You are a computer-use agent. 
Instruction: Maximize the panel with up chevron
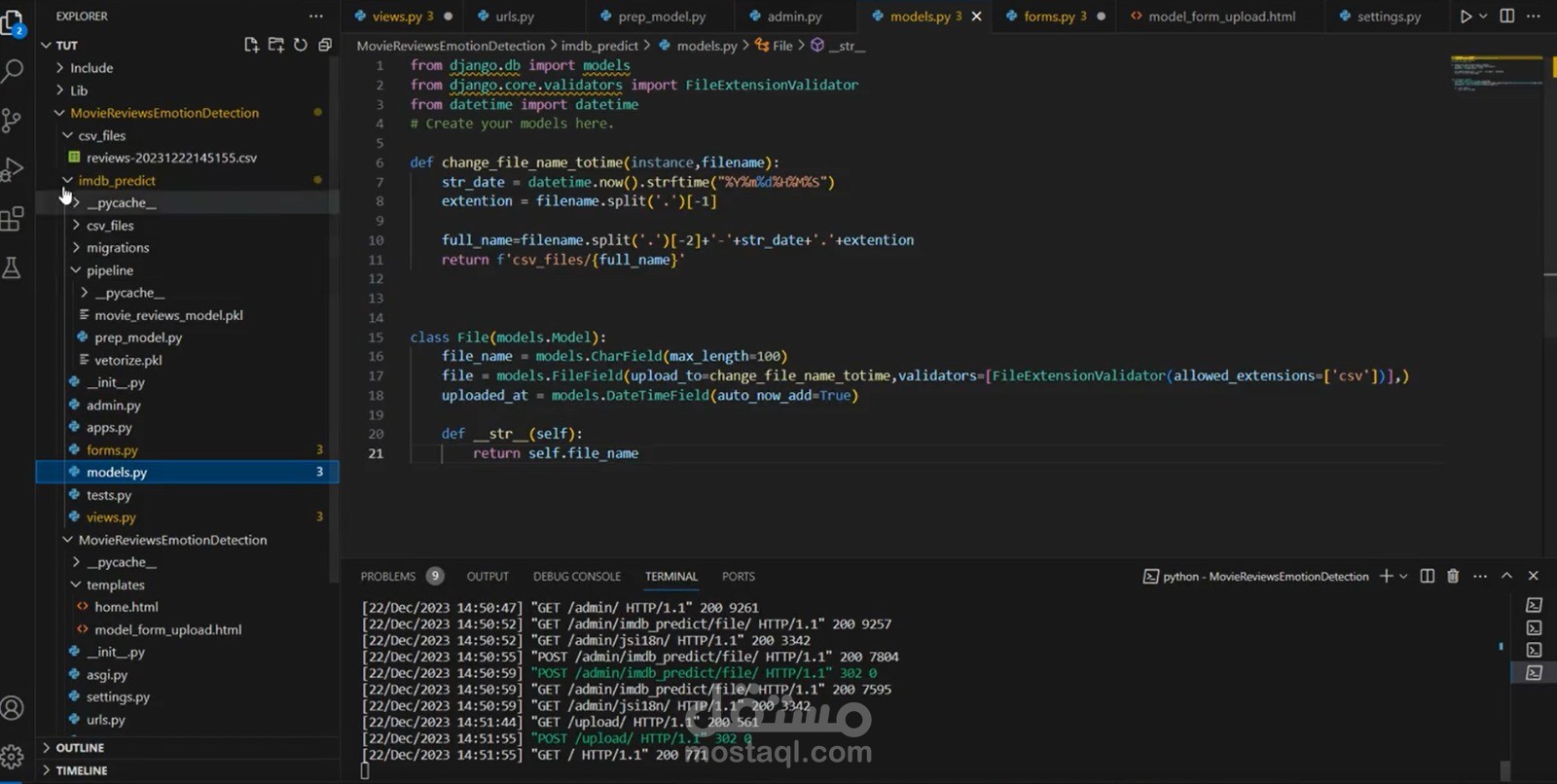(x=1506, y=576)
